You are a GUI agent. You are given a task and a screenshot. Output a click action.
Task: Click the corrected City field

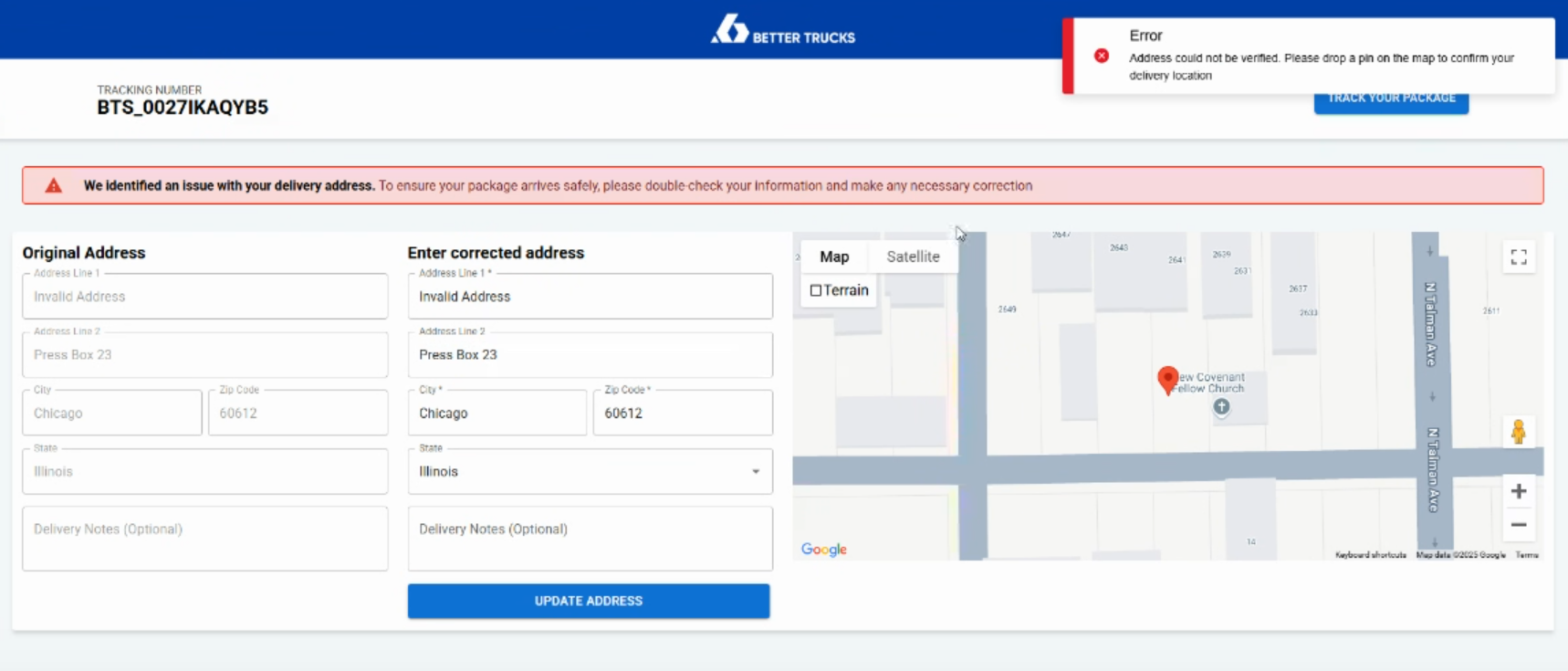(497, 414)
